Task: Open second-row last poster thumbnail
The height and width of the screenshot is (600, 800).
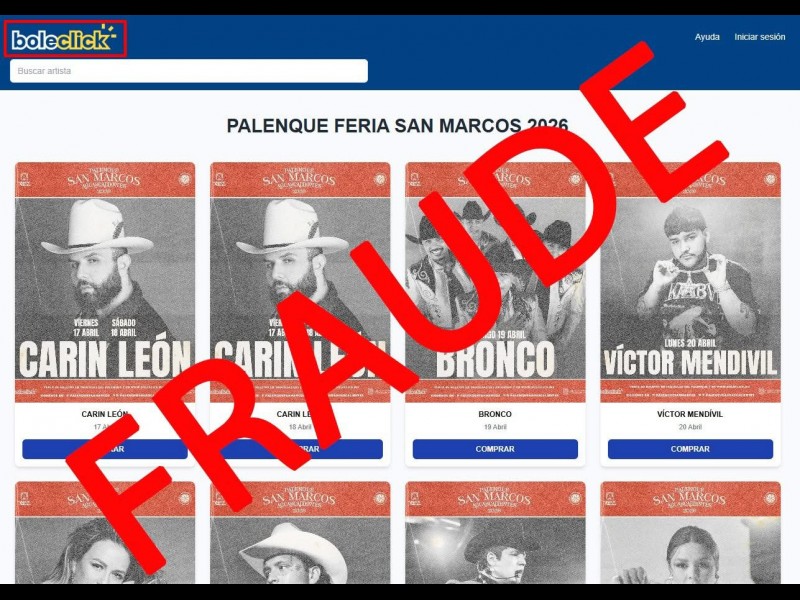Action: 690,533
